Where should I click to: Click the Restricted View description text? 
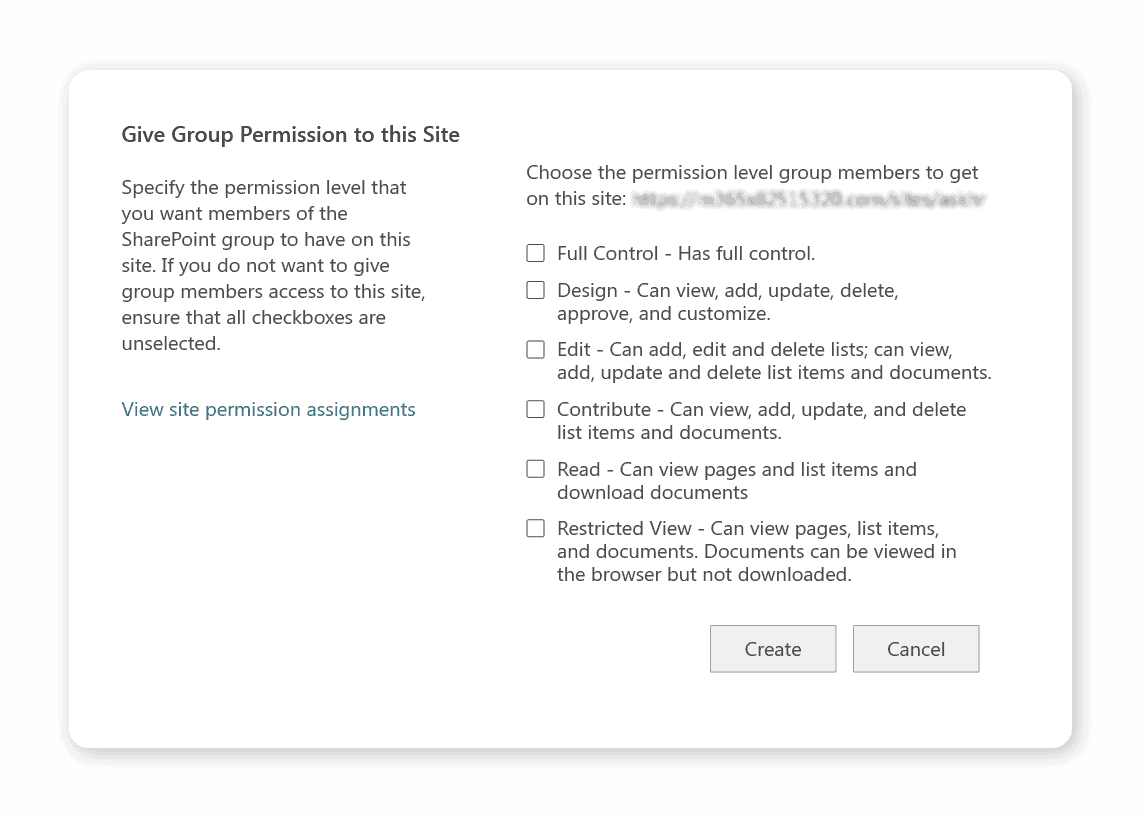pos(756,552)
